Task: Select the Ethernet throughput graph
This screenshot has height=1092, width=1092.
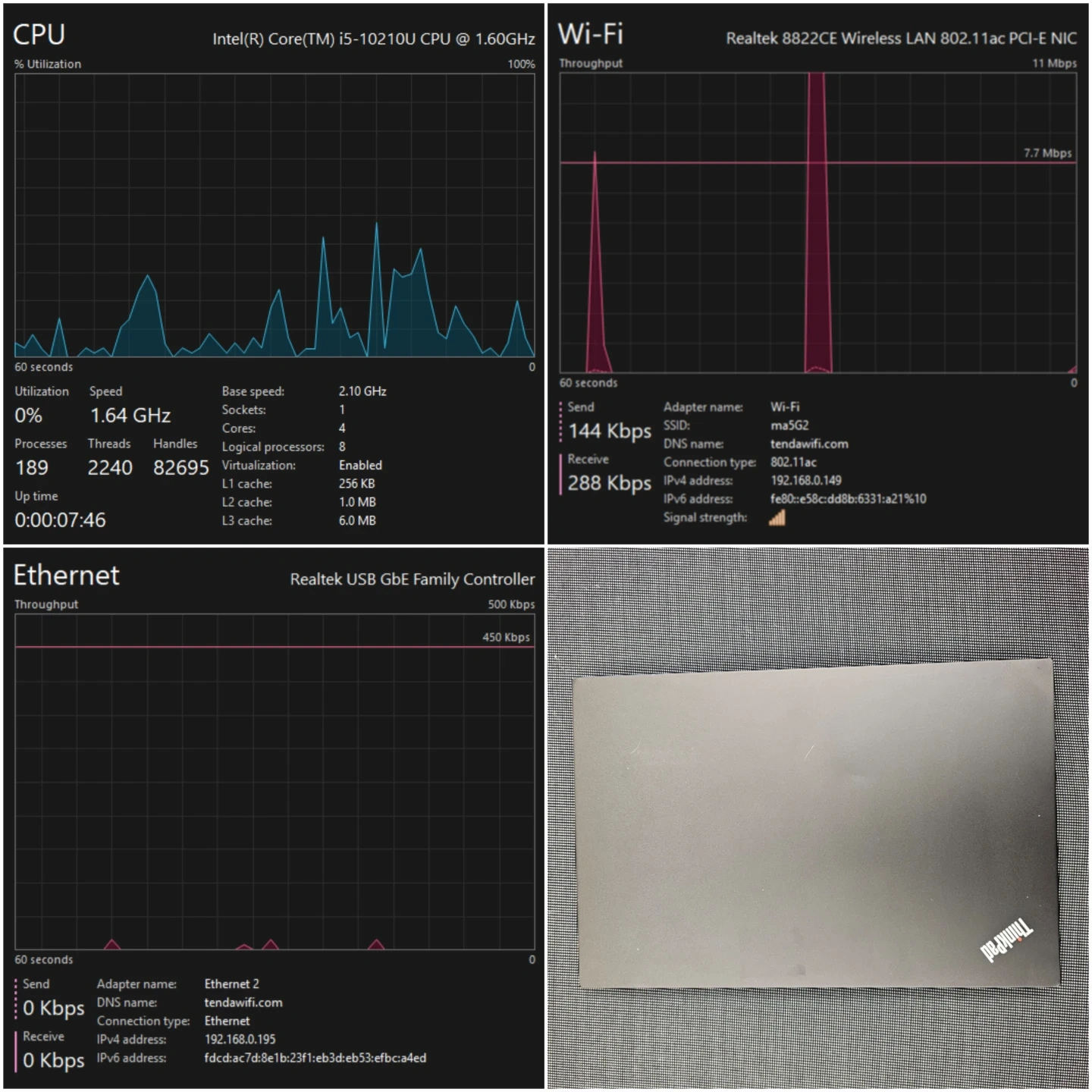Action: click(x=275, y=782)
